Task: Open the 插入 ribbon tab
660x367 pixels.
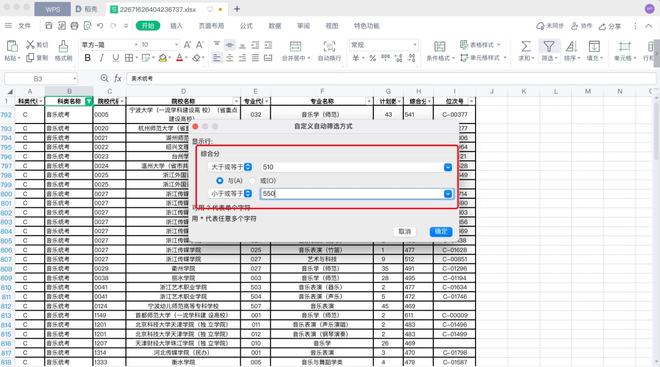Action: (x=176, y=26)
